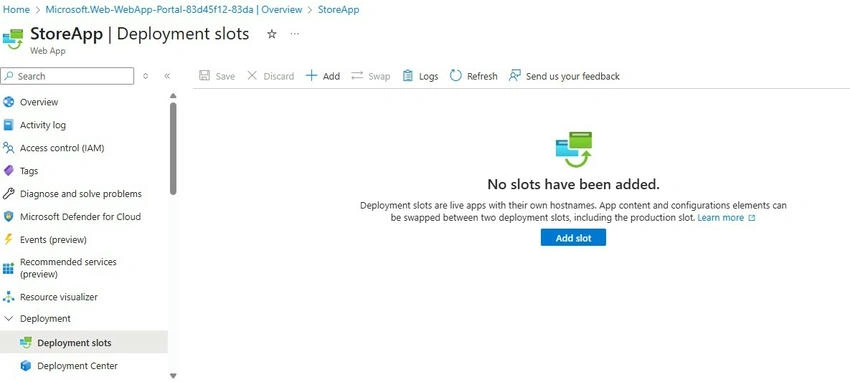Click the feedback person icon in toolbar

514,76
